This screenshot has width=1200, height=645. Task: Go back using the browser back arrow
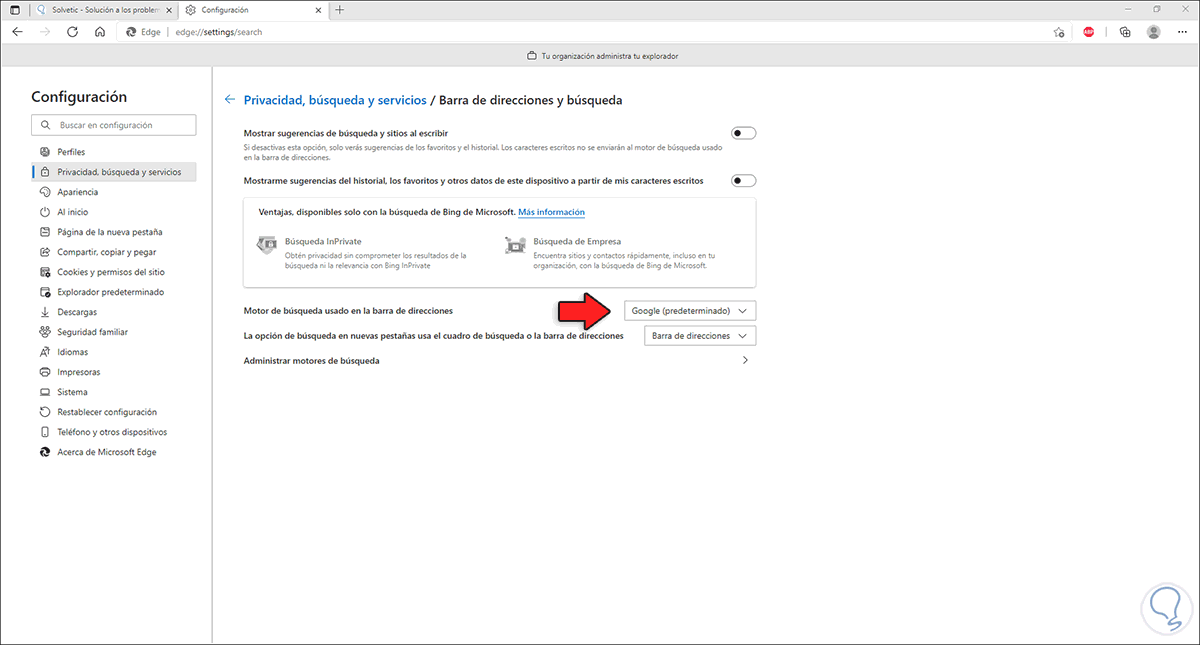pyautogui.click(x=17, y=32)
